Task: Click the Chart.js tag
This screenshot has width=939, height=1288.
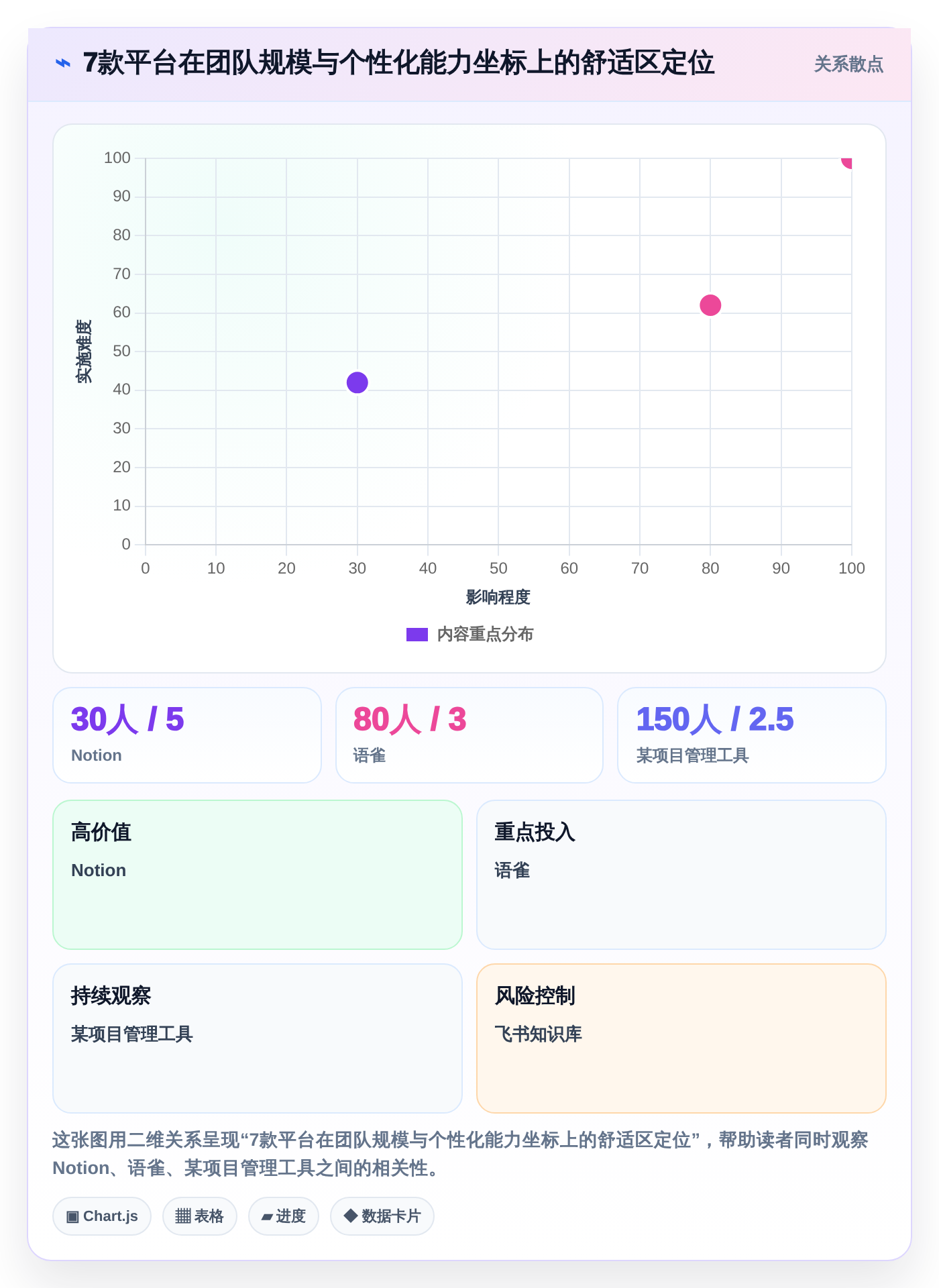Action: pyautogui.click(x=102, y=1216)
